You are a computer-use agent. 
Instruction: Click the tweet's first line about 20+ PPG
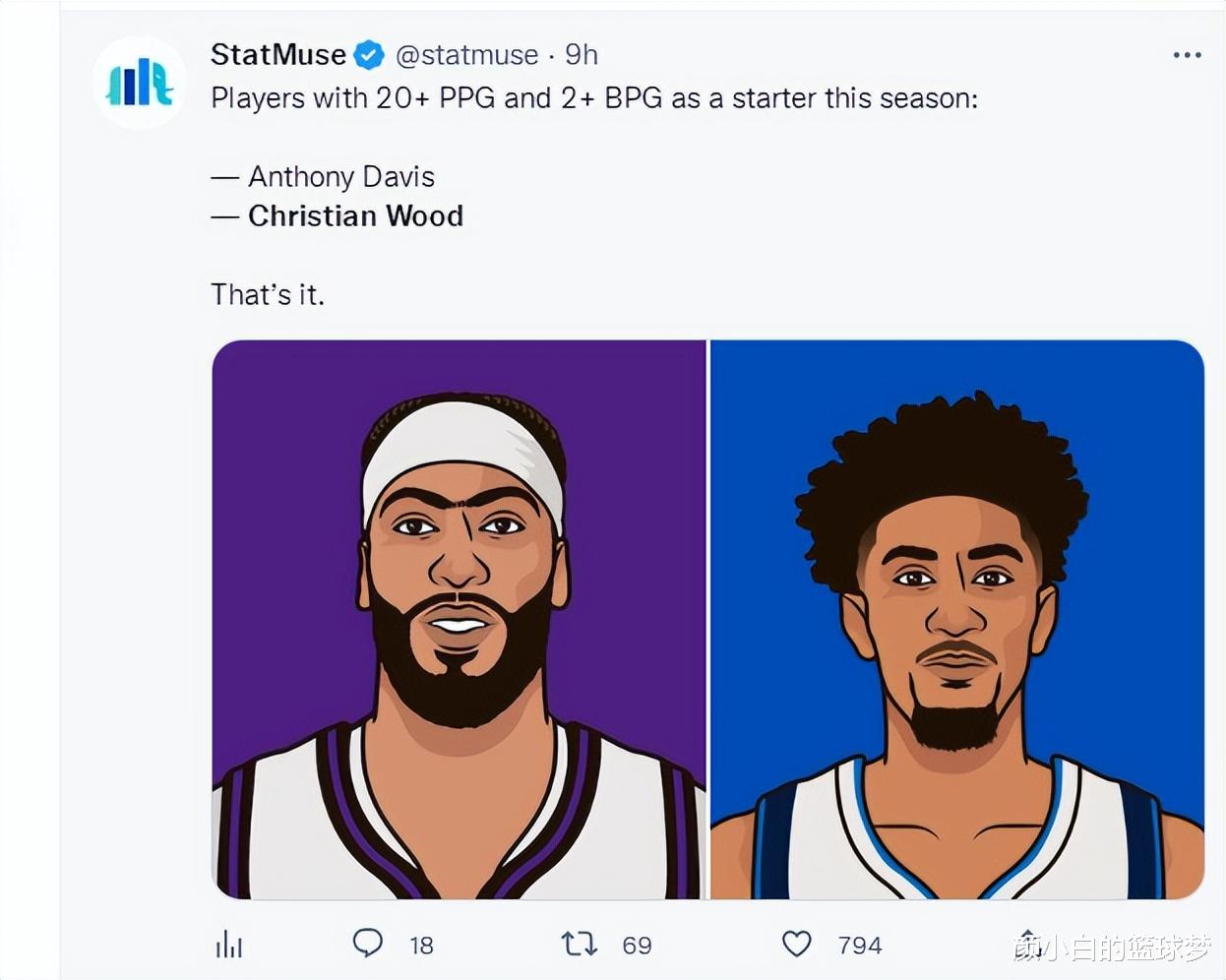594,98
